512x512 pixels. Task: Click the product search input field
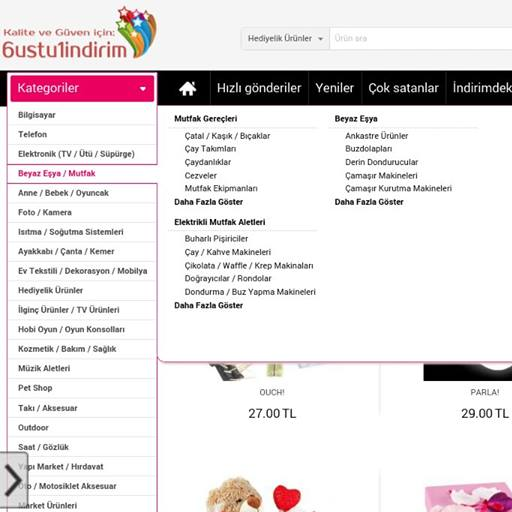421,39
